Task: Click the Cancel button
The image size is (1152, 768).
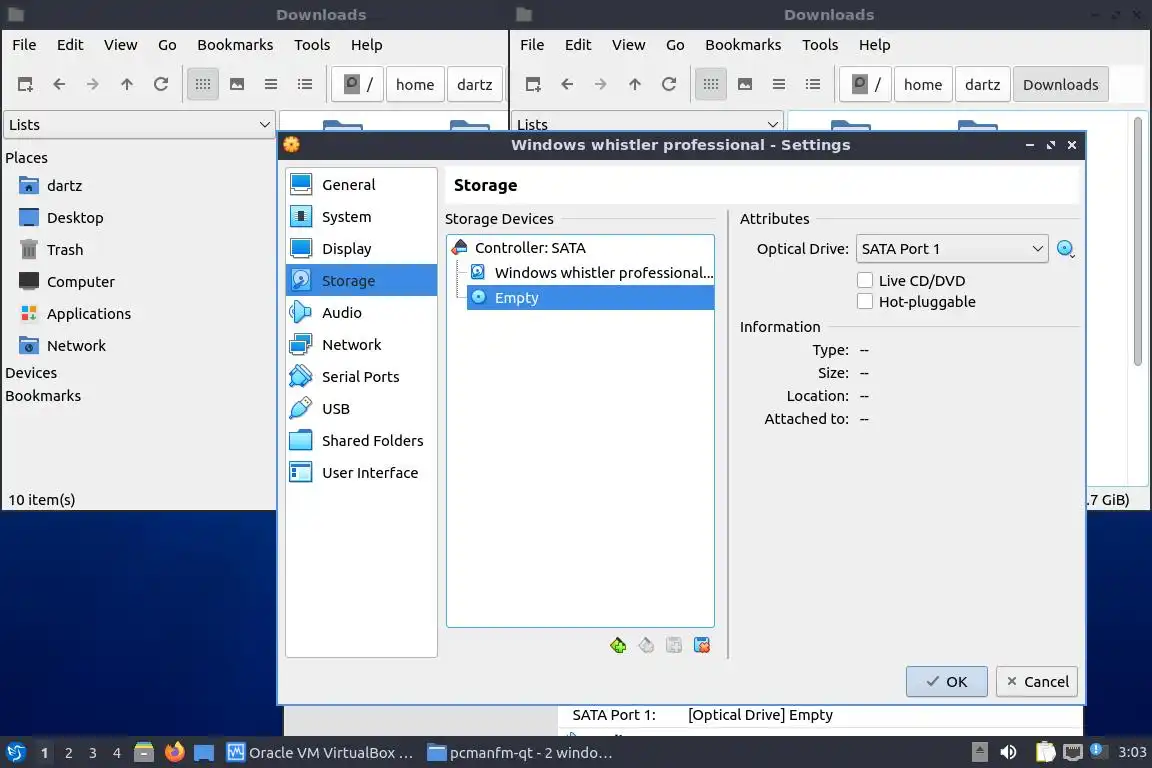Action: 1037,681
